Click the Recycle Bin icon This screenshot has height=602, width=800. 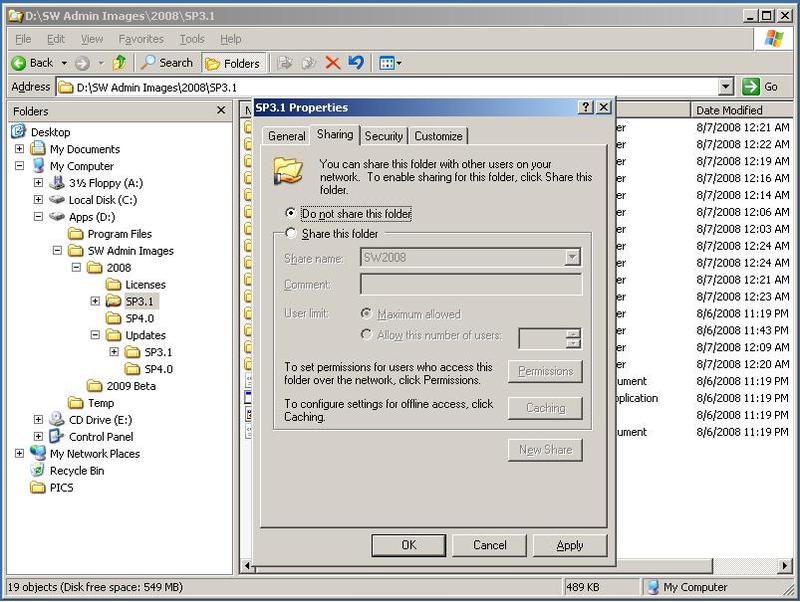pyautogui.click(x=37, y=470)
